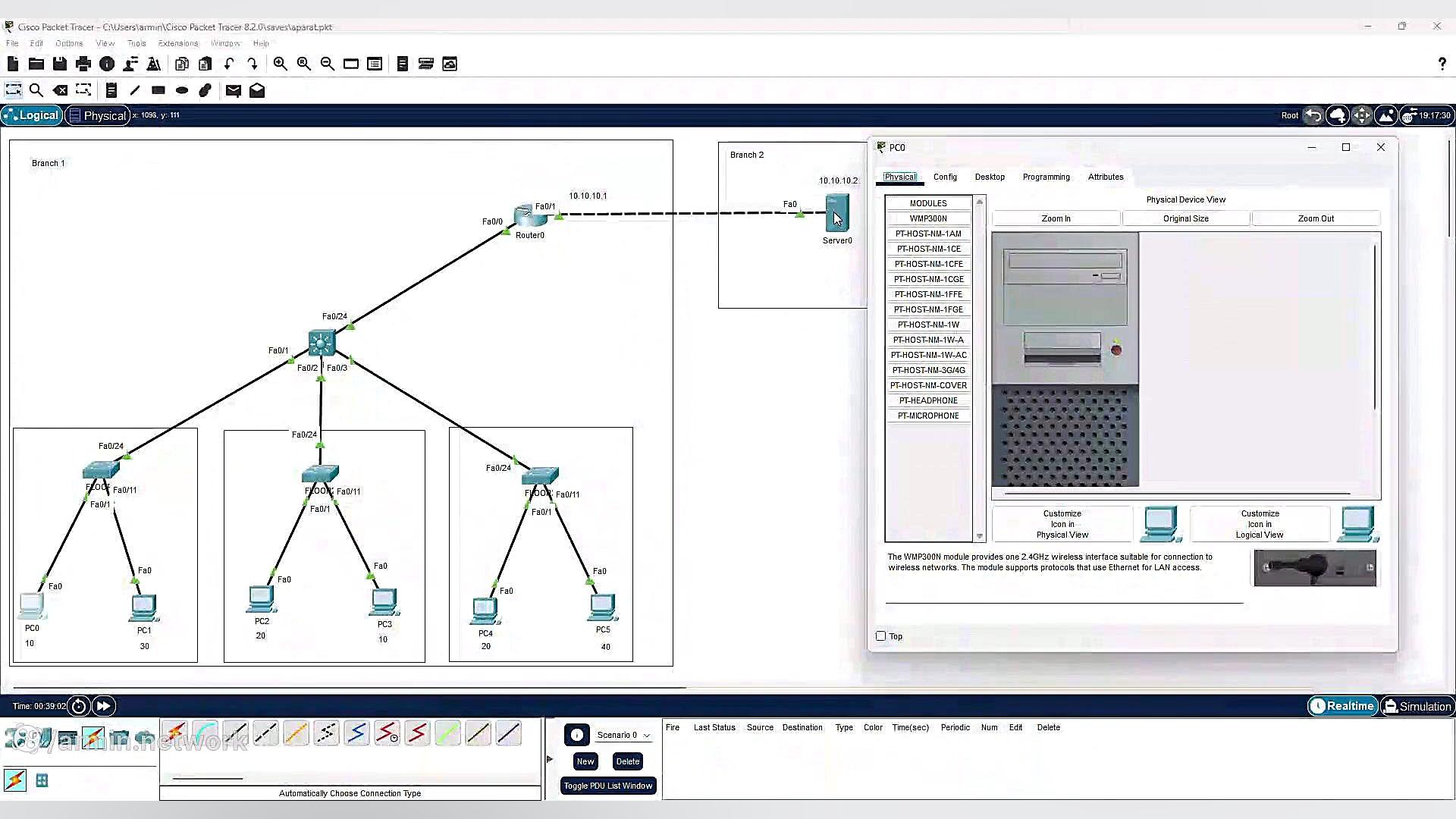Select the PT-MICROPHONE module

tap(928, 416)
